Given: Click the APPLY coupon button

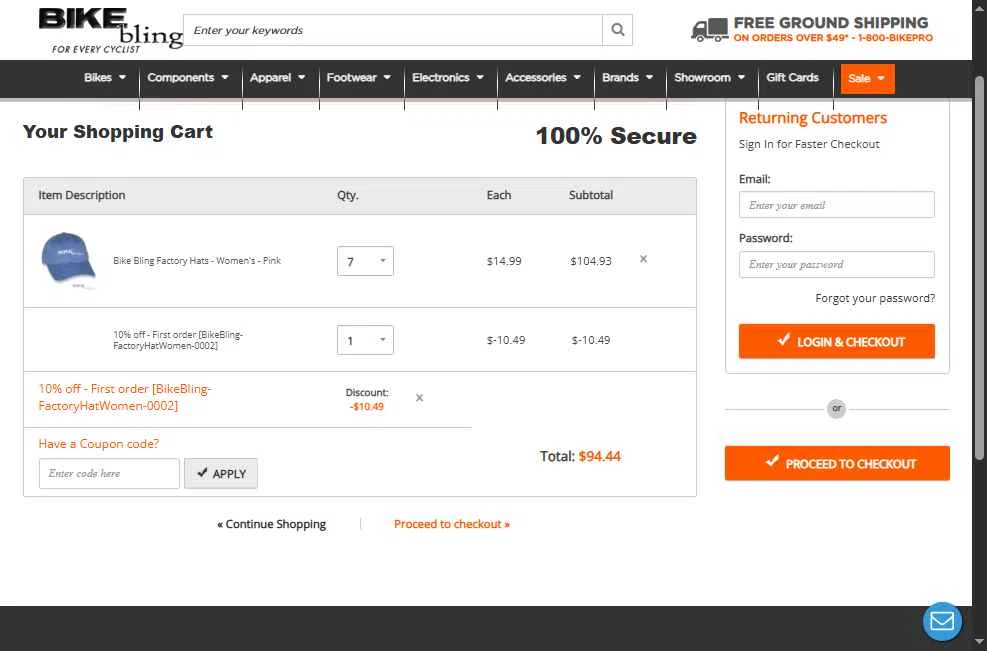Looking at the screenshot, I should 221,473.
